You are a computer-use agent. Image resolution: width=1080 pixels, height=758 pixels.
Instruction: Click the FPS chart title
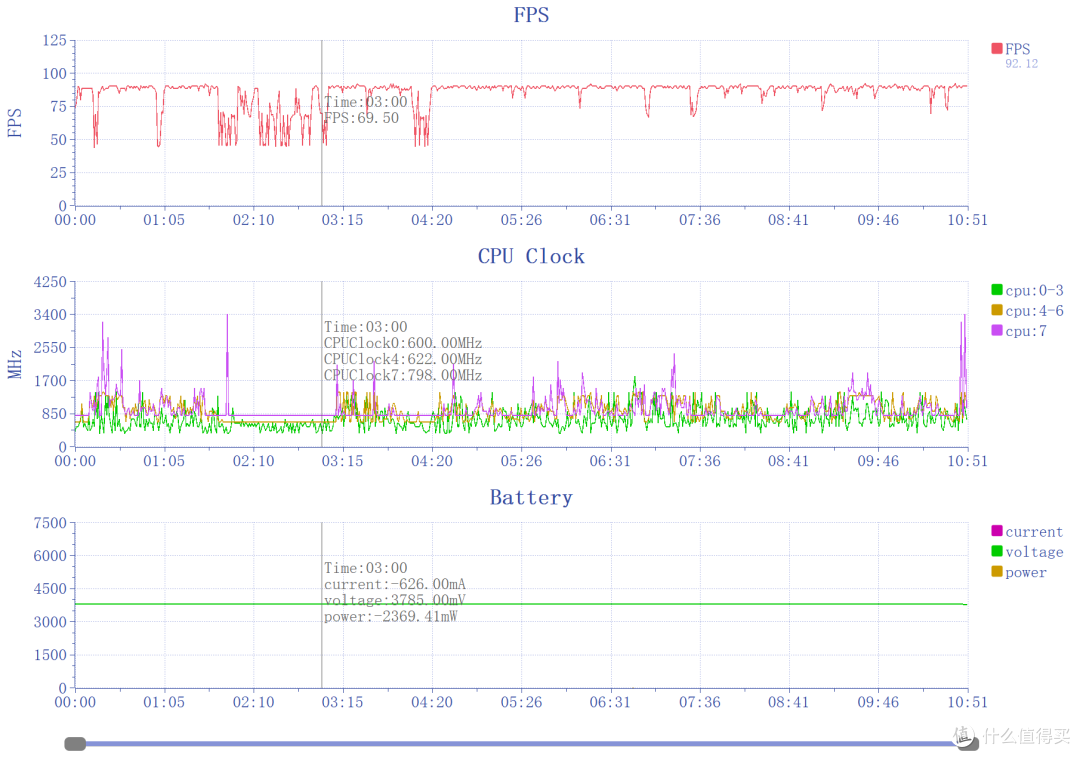531,15
